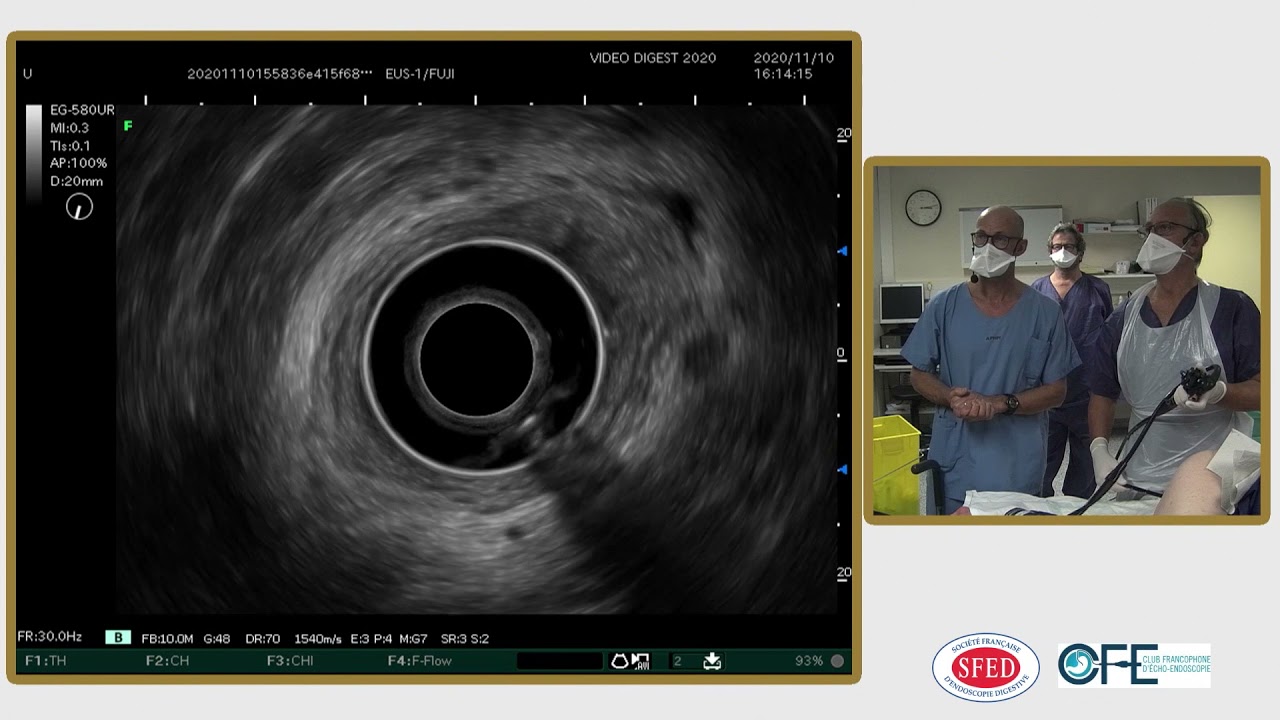Click the lower blue depth arrow marker
1280x720 pixels.
point(842,469)
